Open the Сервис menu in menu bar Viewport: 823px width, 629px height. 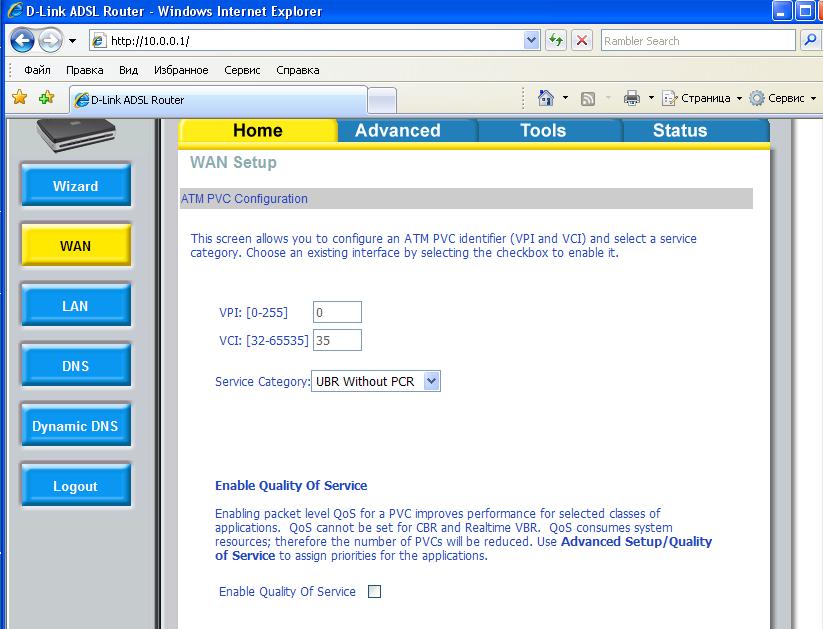click(x=242, y=70)
